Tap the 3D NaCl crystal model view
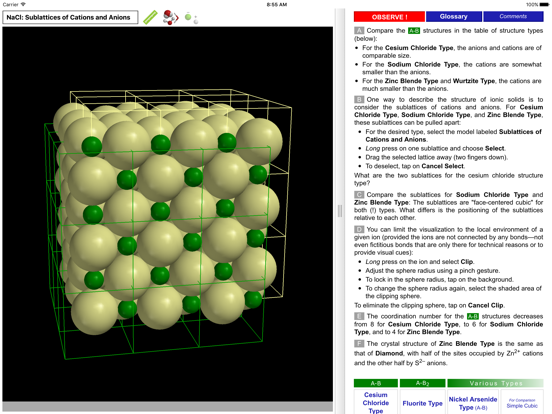 168,214
